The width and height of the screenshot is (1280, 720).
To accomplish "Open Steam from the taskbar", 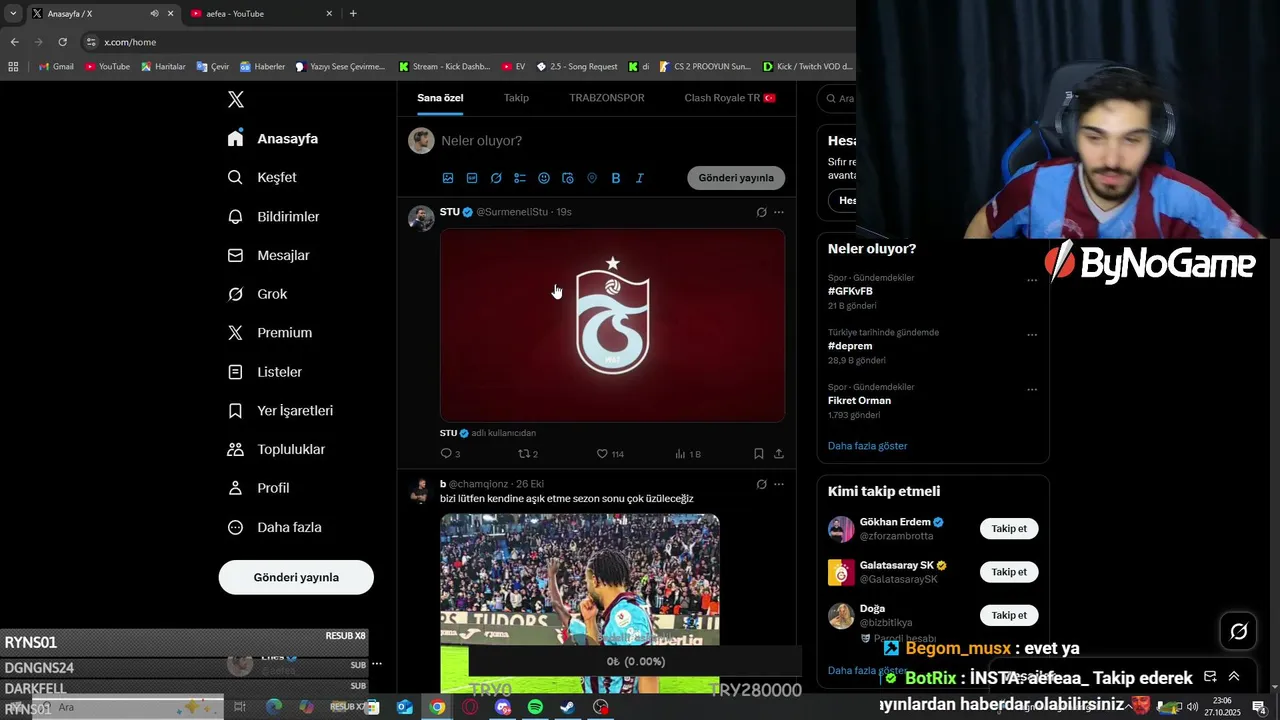I will click(567, 707).
